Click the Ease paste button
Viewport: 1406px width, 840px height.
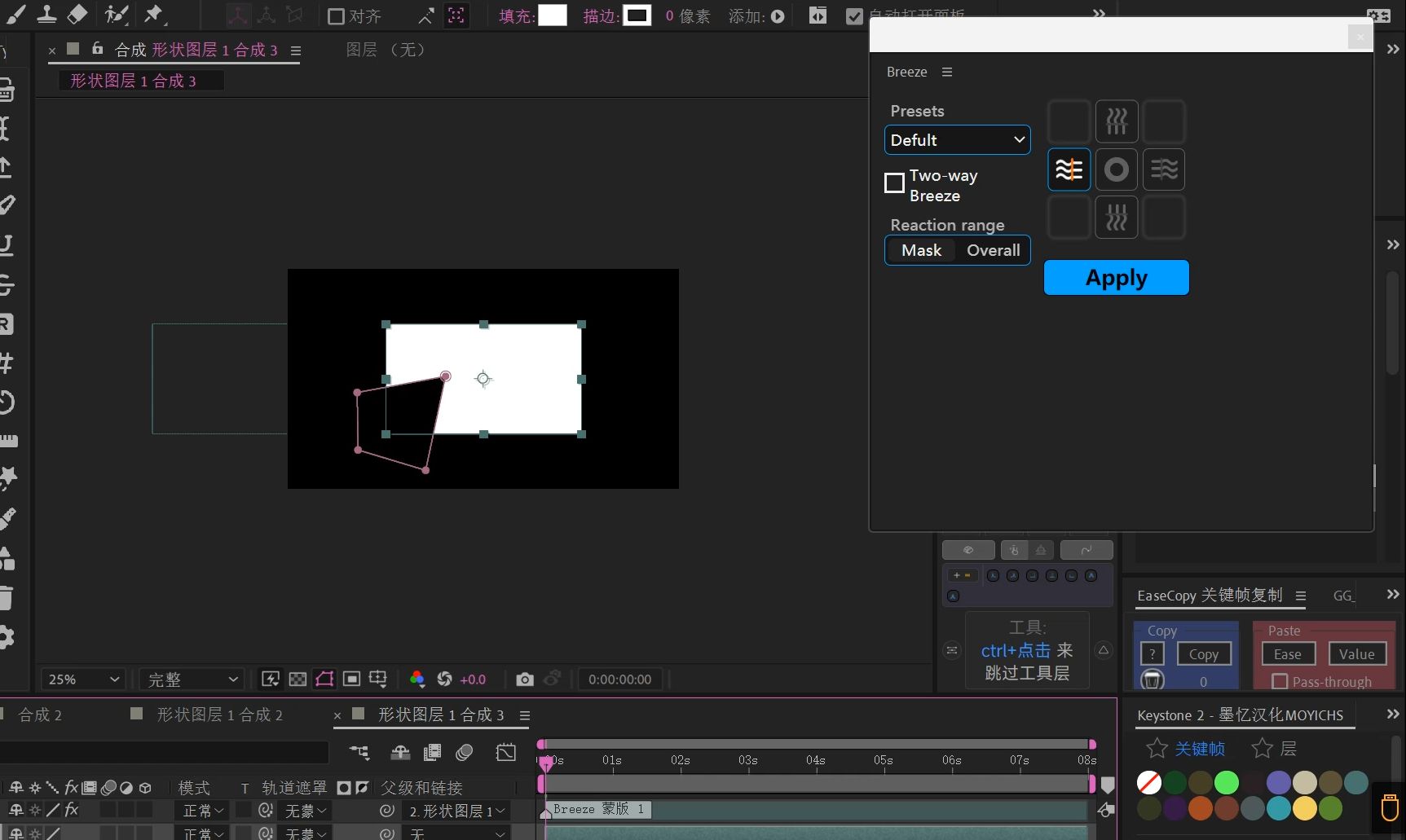click(1287, 653)
